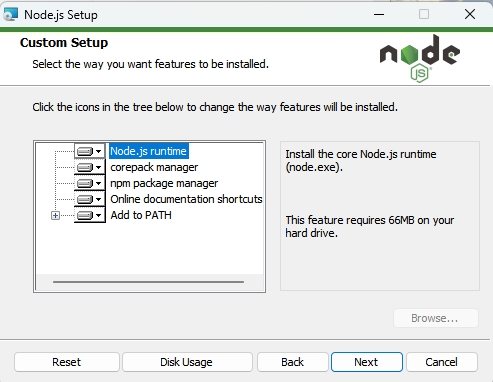Image resolution: width=493 pixels, height=382 pixels.
Task: Click the 'Install the core Node.js runtime' description
Action: (x=361, y=161)
